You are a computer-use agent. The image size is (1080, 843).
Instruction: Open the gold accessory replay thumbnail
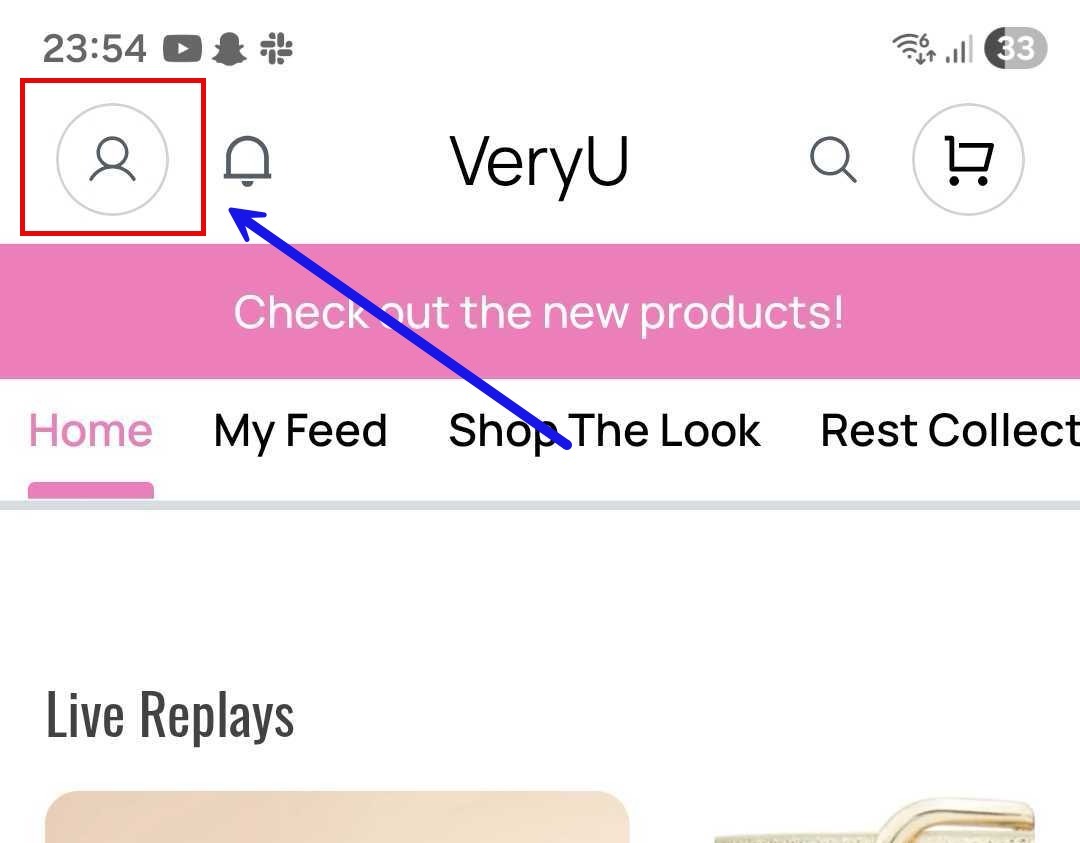point(875,820)
